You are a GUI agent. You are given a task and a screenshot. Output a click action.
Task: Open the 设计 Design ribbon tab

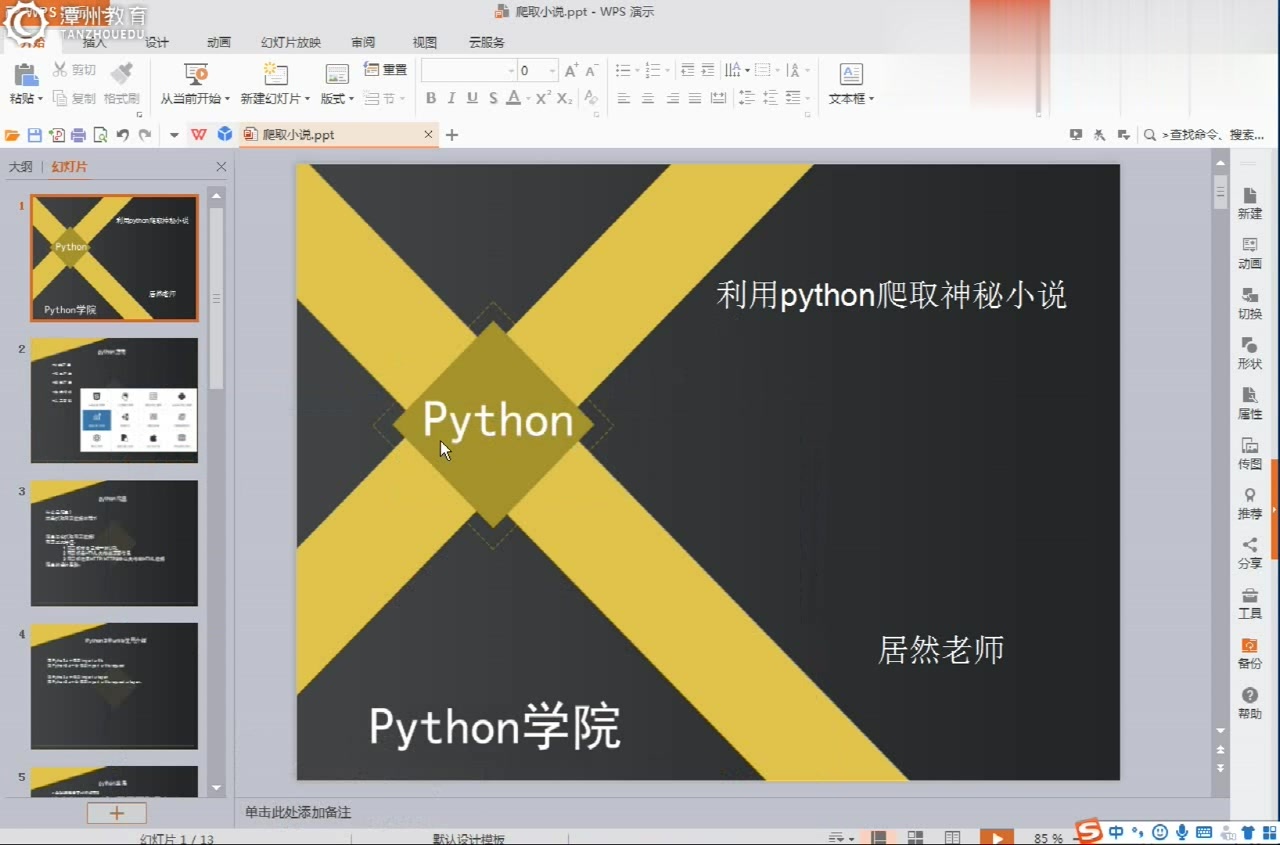[x=157, y=42]
